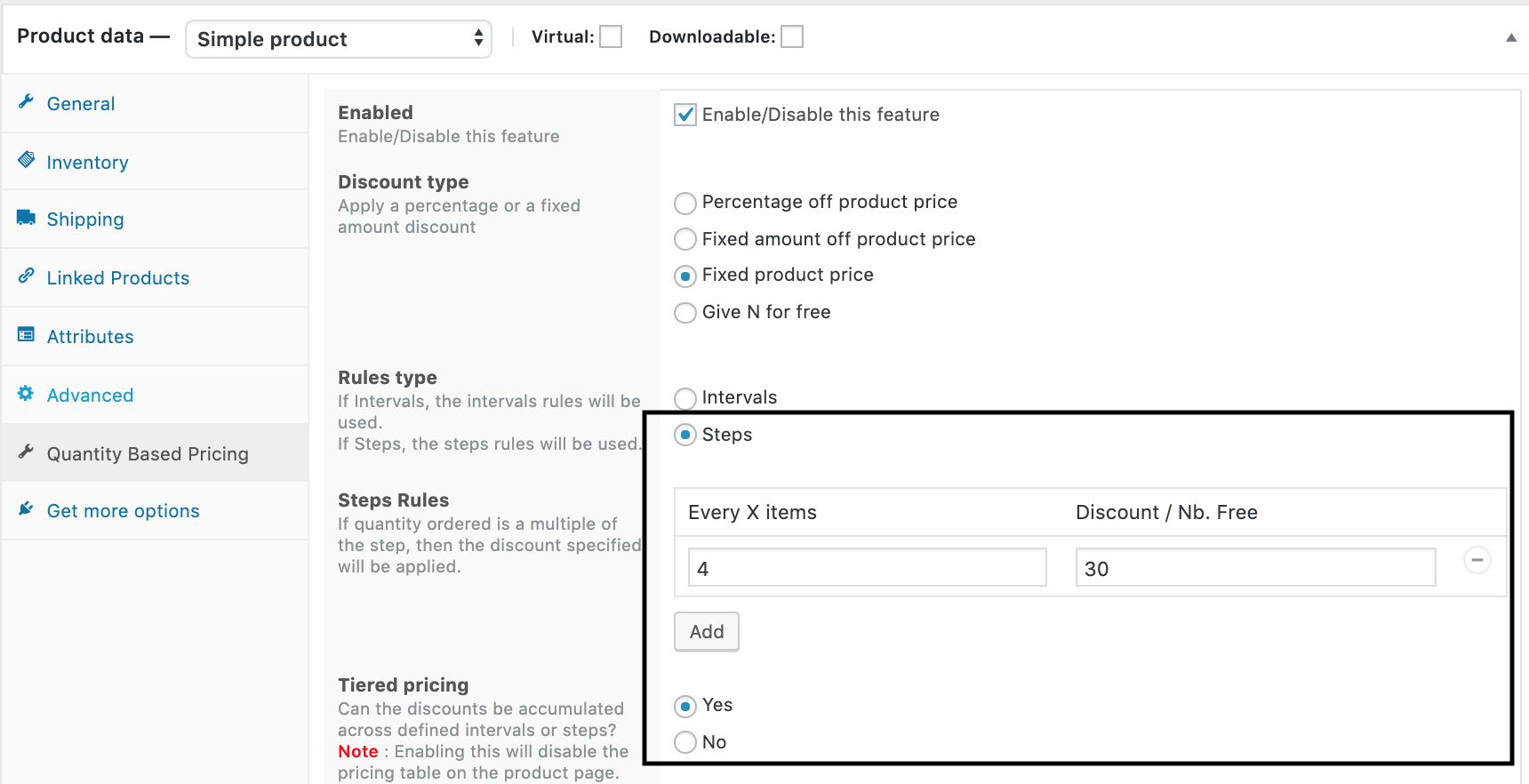The image size is (1529, 784).
Task: Open the Shipping tab
Action: pos(156,219)
